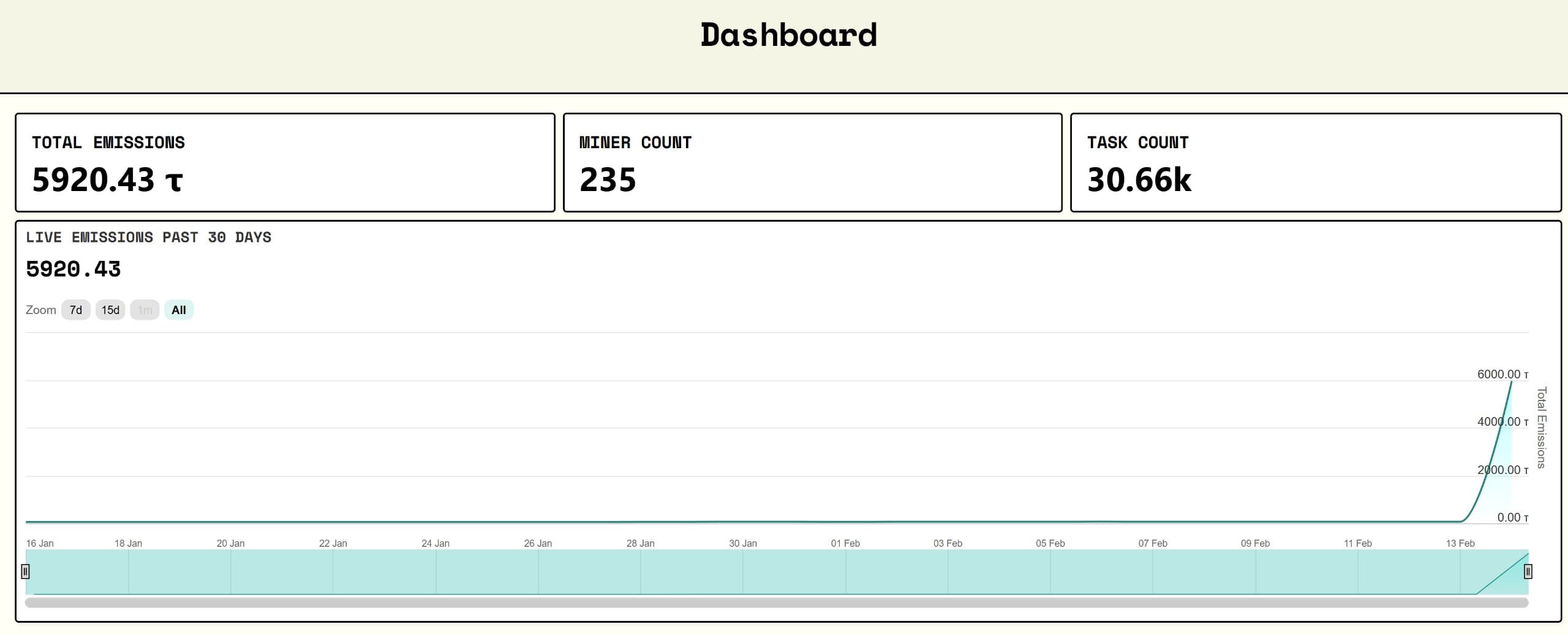
Task: Select the Task Count 30.66k card
Action: coord(1315,162)
